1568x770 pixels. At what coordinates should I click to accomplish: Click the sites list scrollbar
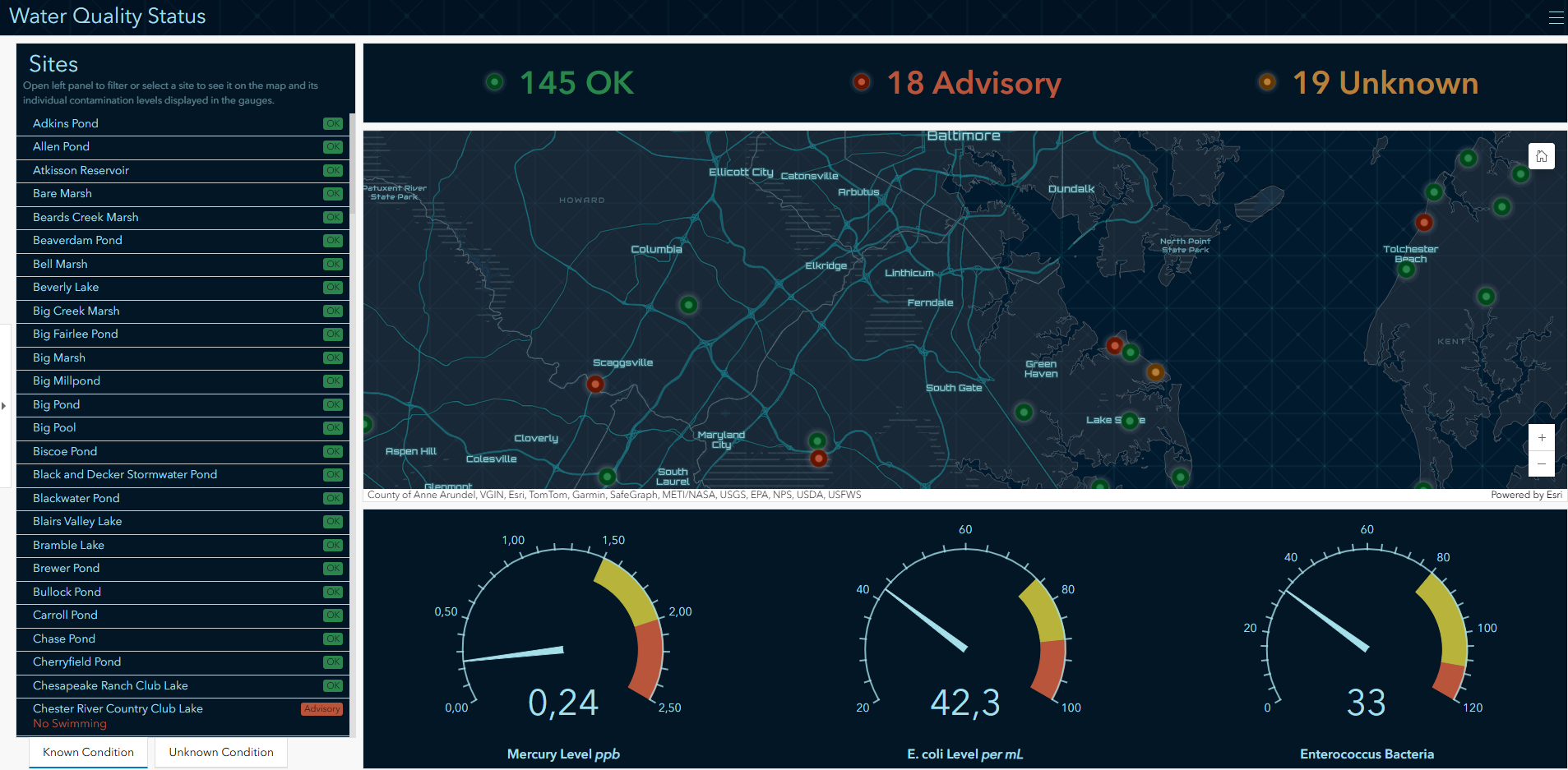pos(352,164)
